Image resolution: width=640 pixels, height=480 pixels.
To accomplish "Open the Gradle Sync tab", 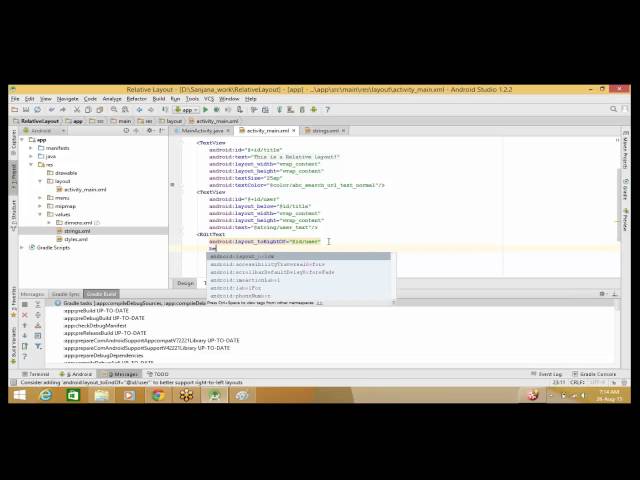I will pos(65,294).
